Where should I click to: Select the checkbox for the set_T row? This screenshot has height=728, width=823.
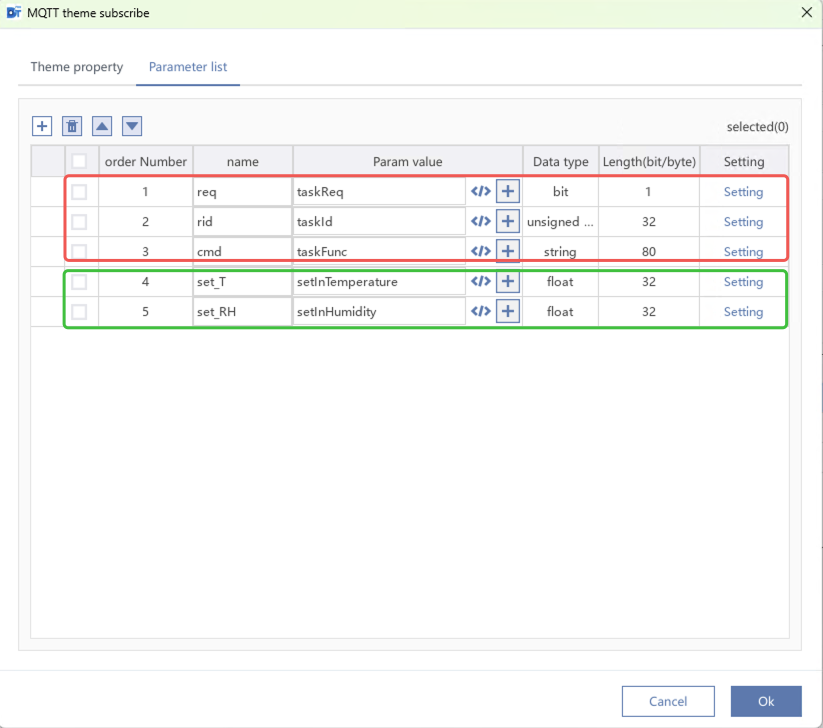pos(79,282)
